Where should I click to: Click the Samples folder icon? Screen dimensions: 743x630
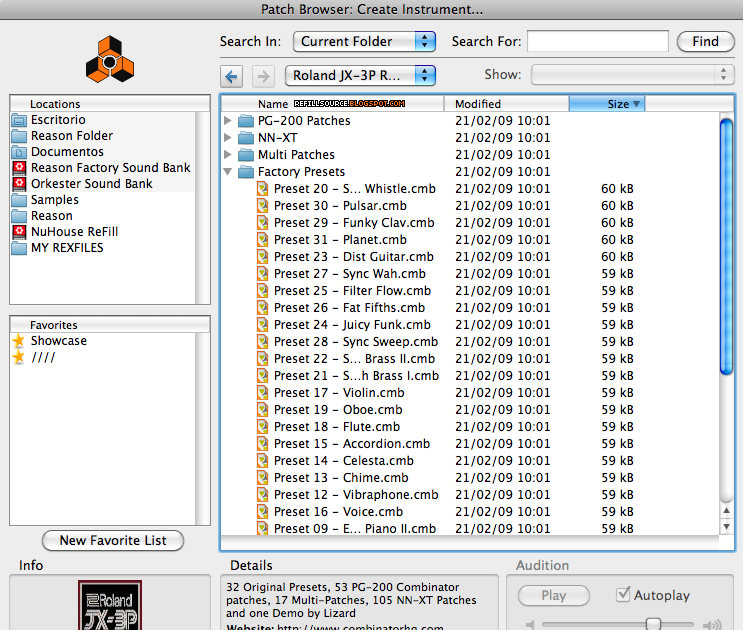click(19, 199)
